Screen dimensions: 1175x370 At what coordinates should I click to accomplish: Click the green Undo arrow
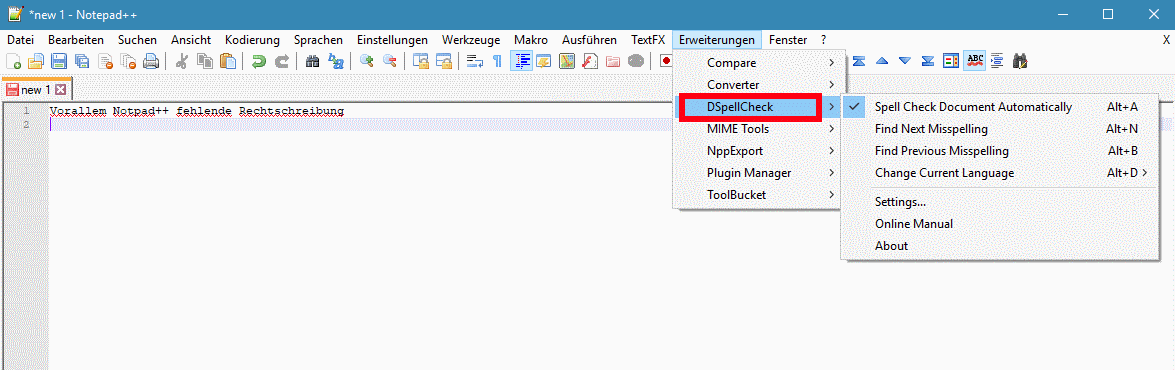point(258,61)
